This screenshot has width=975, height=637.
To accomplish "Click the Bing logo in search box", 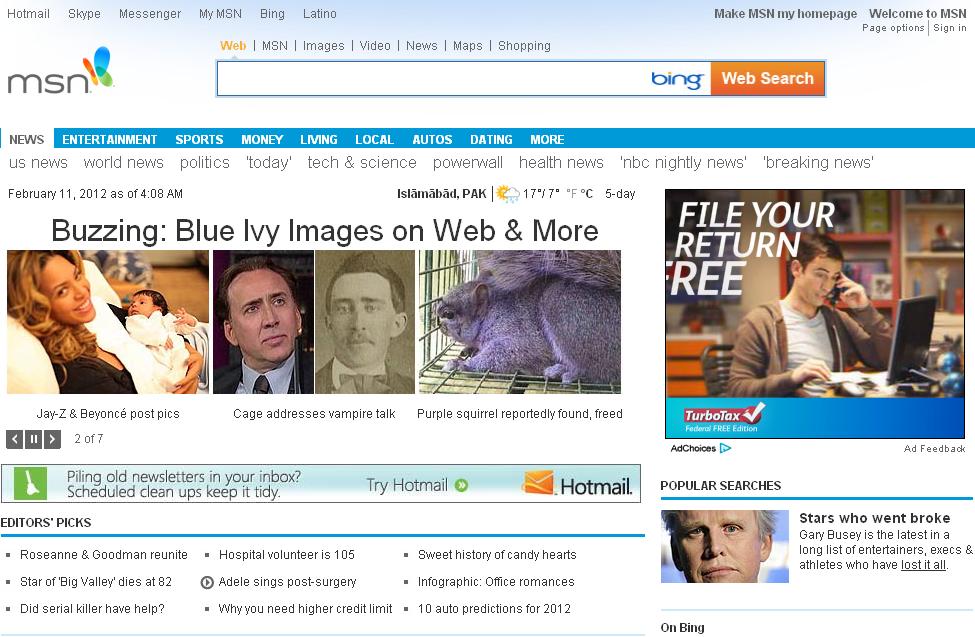I will coord(677,79).
